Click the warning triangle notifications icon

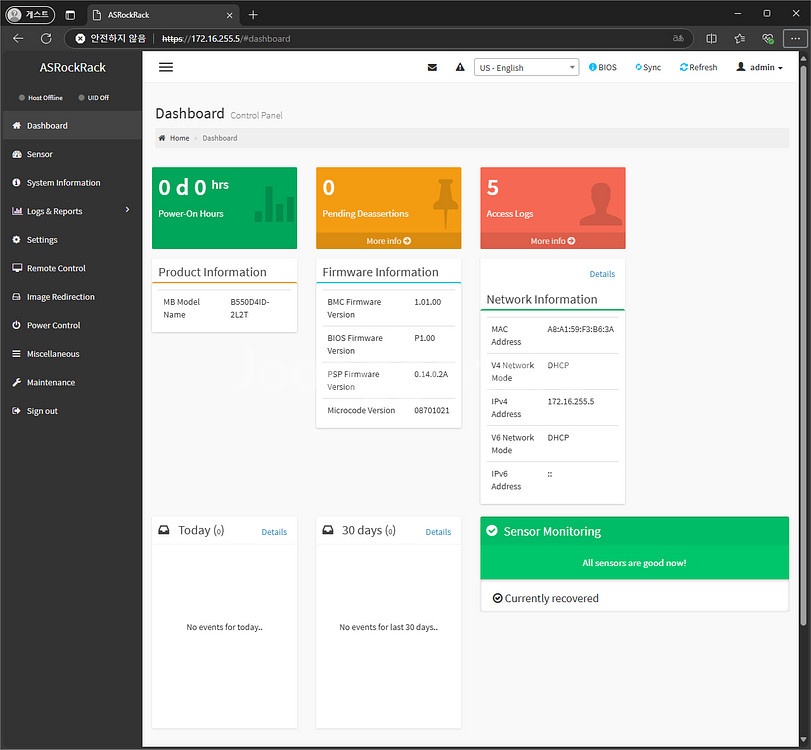pyautogui.click(x=460, y=68)
